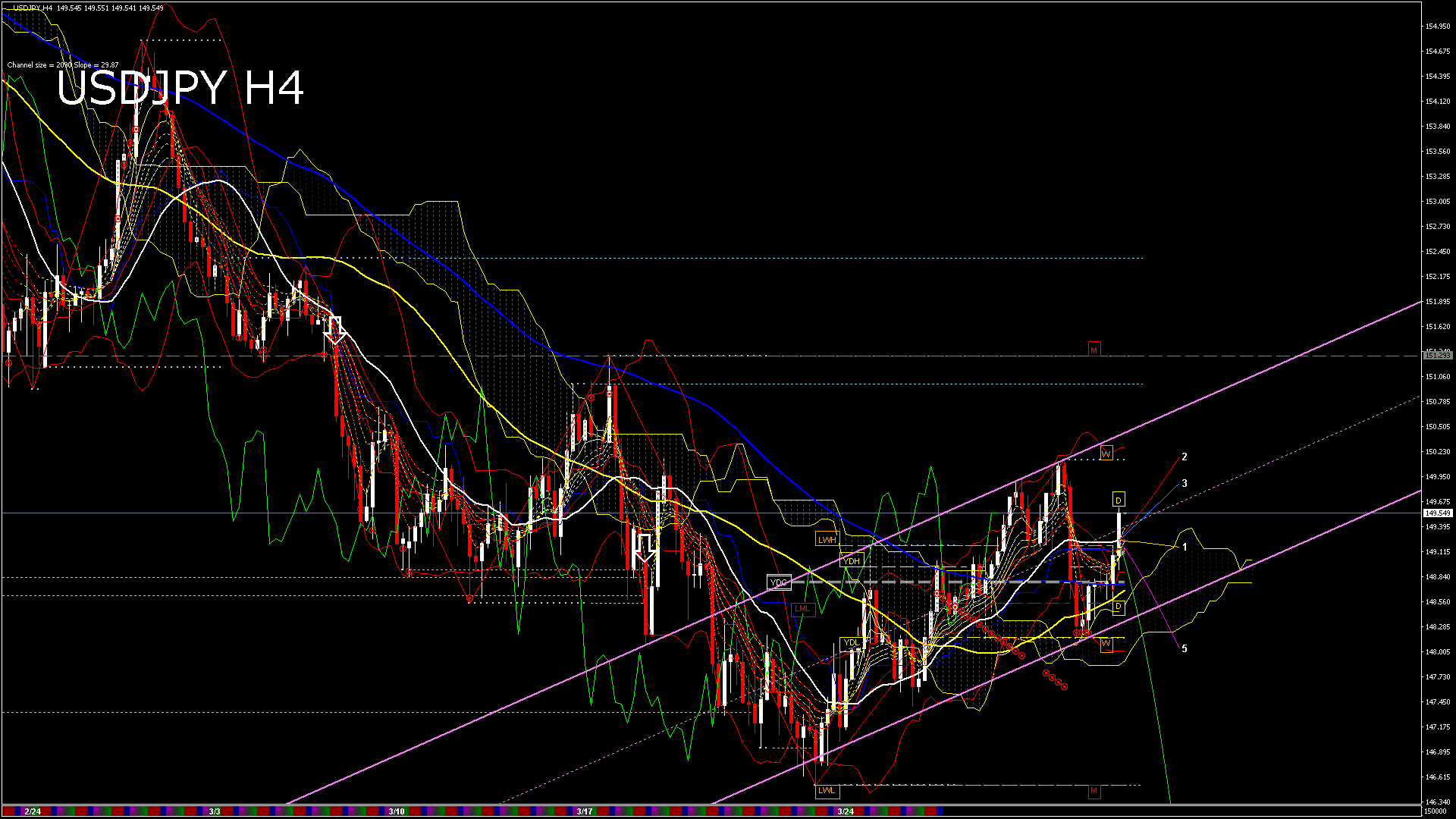The height and width of the screenshot is (819, 1456).
Task: Select the YDH level label
Action: click(852, 561)
